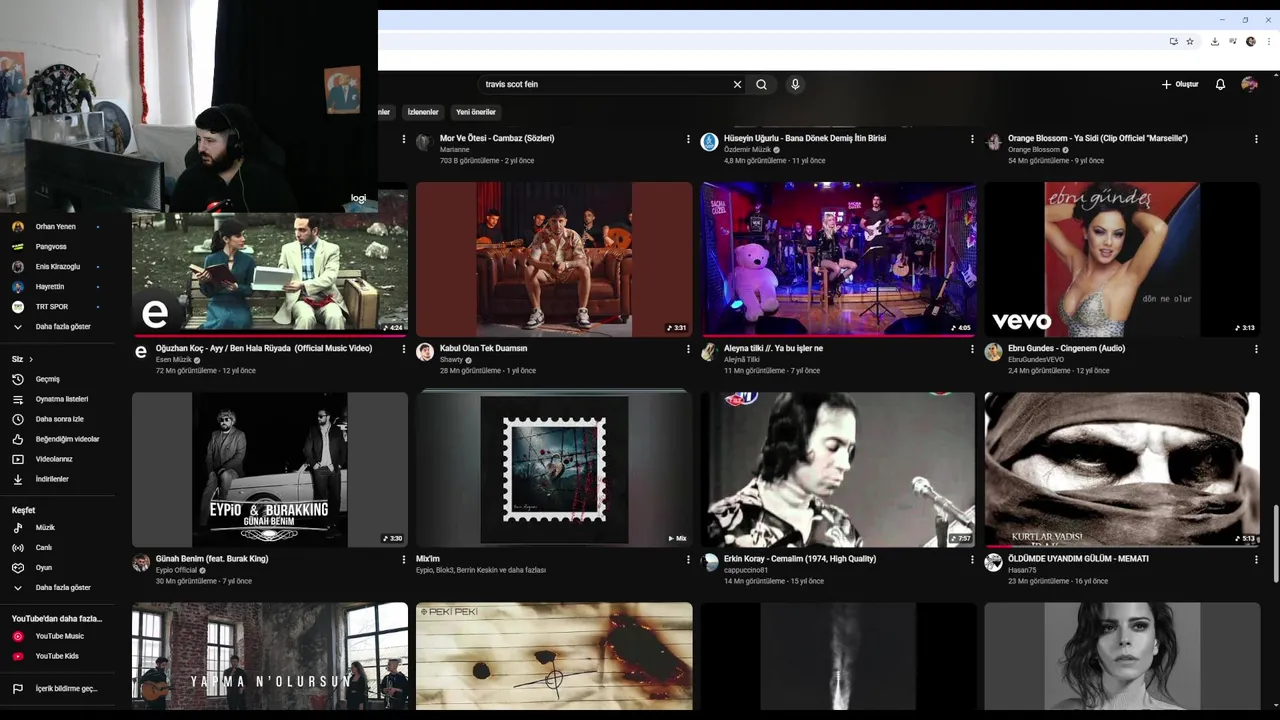Screen dimensions: 1280x720
Task: Expand the Siz section chevron
Action: click(31, 359)
